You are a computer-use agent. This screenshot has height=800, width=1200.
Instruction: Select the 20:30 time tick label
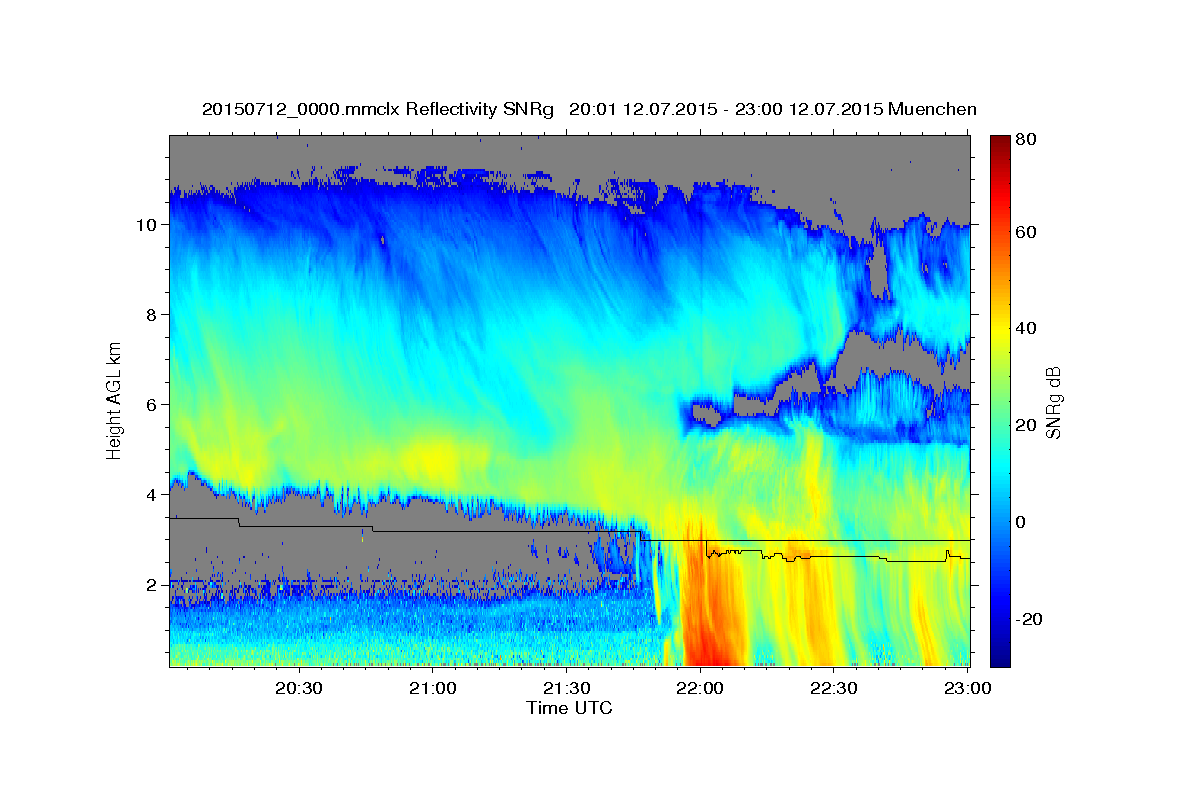pyautogui.click(x=299, y=688)
